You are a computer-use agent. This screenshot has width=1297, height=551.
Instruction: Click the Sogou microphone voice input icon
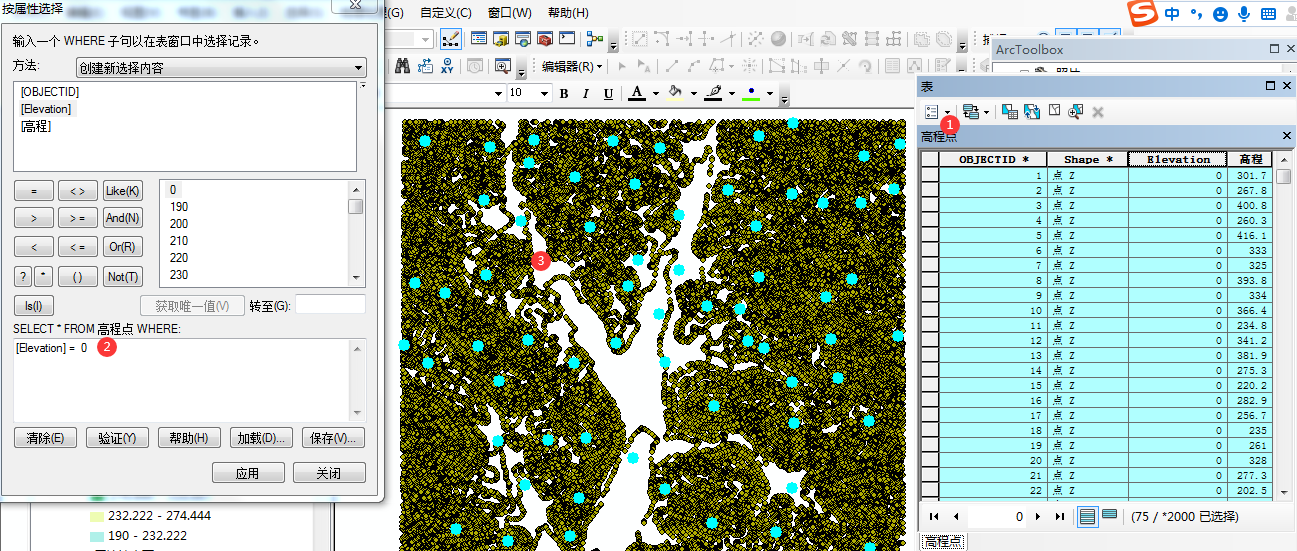click(x=1244, y=14)
